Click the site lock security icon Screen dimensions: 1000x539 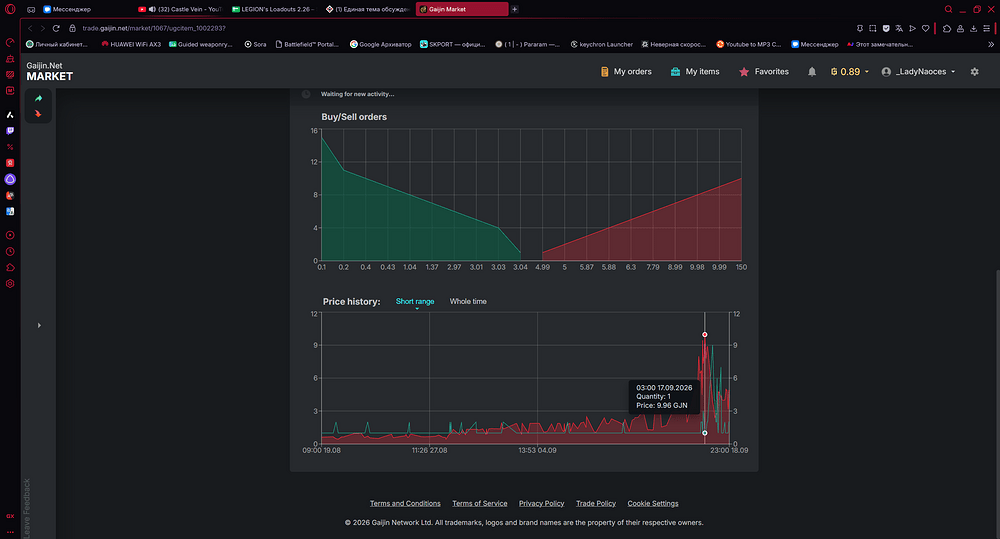(x=72, y=28)
